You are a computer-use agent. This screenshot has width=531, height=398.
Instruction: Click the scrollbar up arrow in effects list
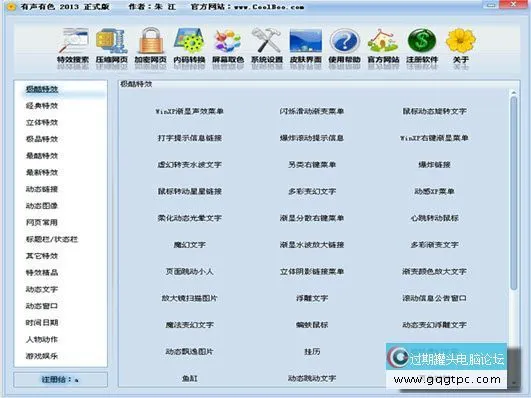pyautogui.click(x=513, y=92)
